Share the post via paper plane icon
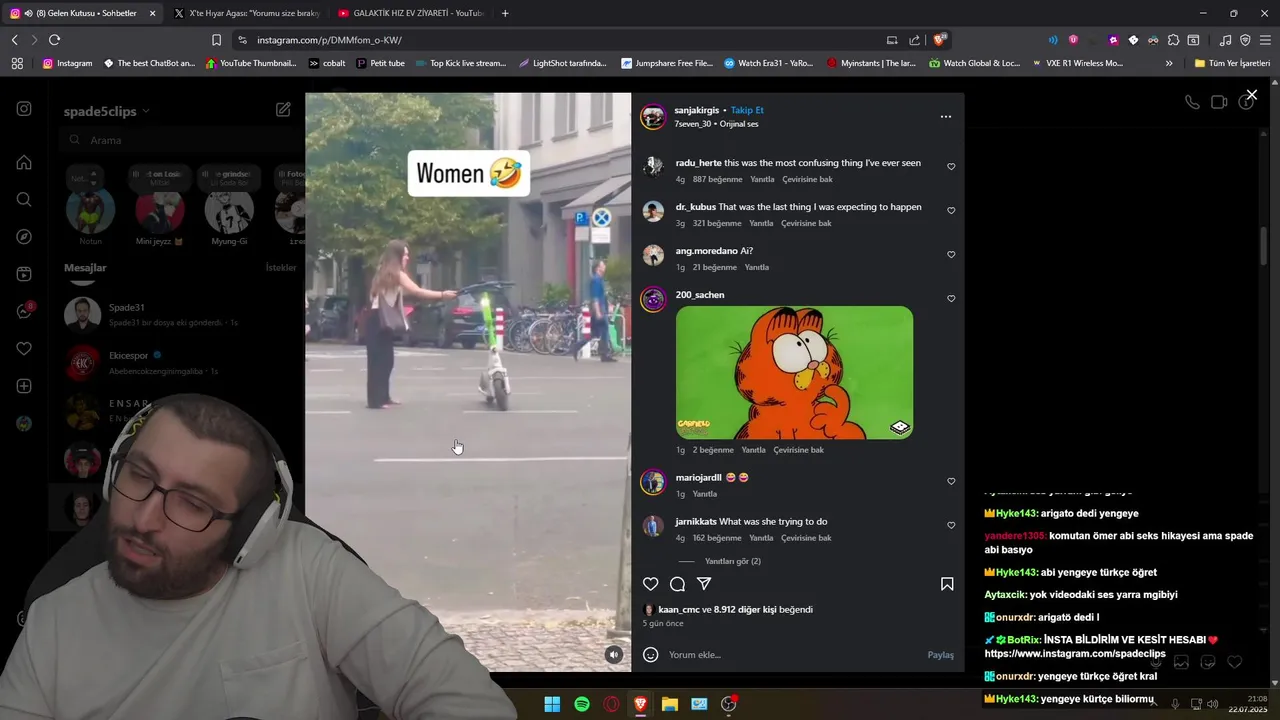Viewport: 1280px width, 720px height. pos(704,584)
